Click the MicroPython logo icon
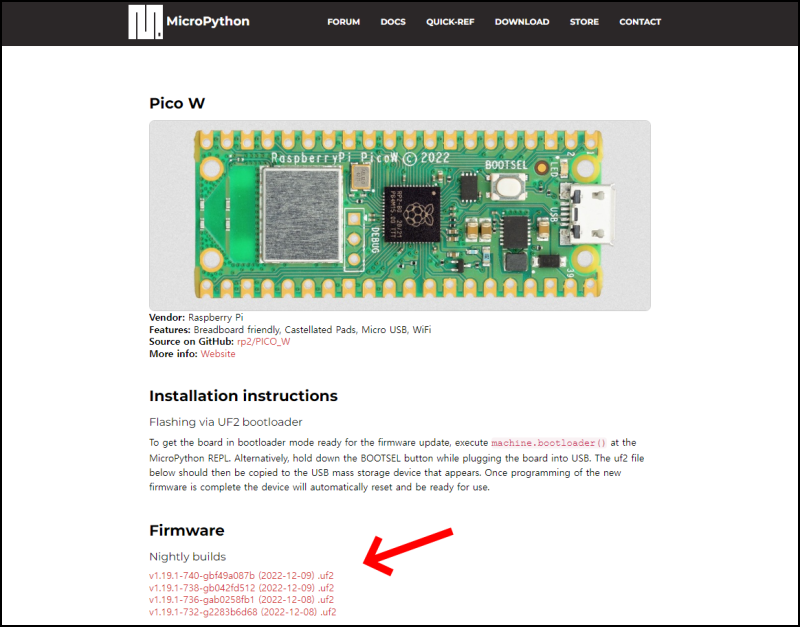The width and height of the screenshot is (800, 627). coord(145,22)
